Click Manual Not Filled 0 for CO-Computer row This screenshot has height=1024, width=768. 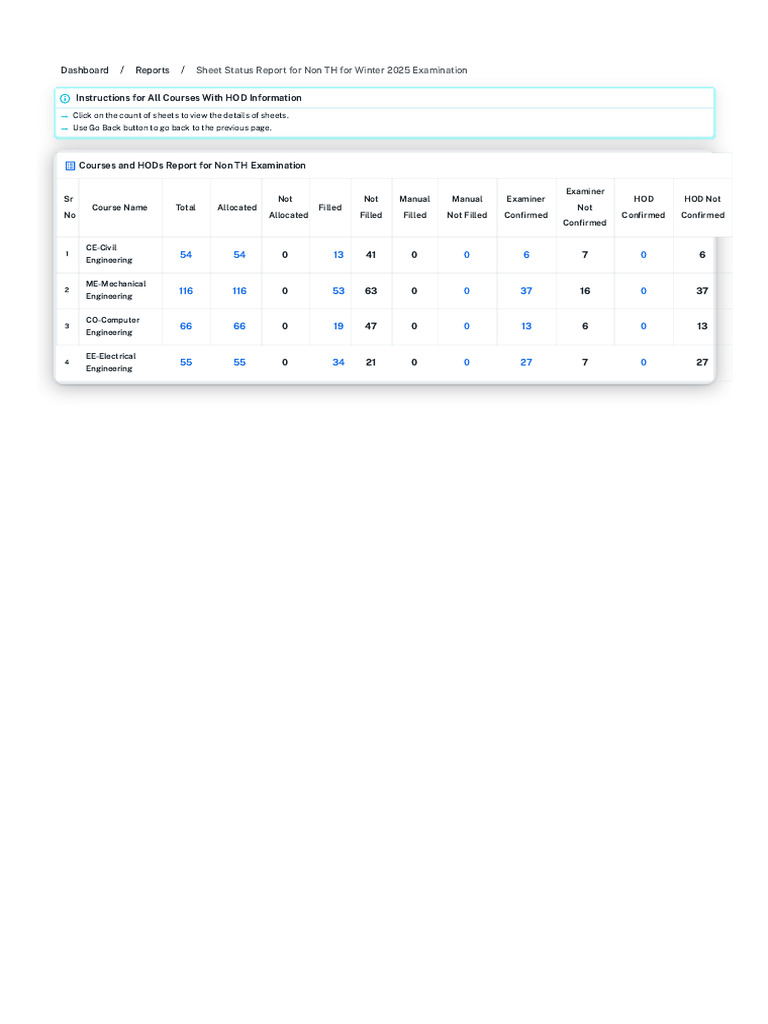coord(467,326)
